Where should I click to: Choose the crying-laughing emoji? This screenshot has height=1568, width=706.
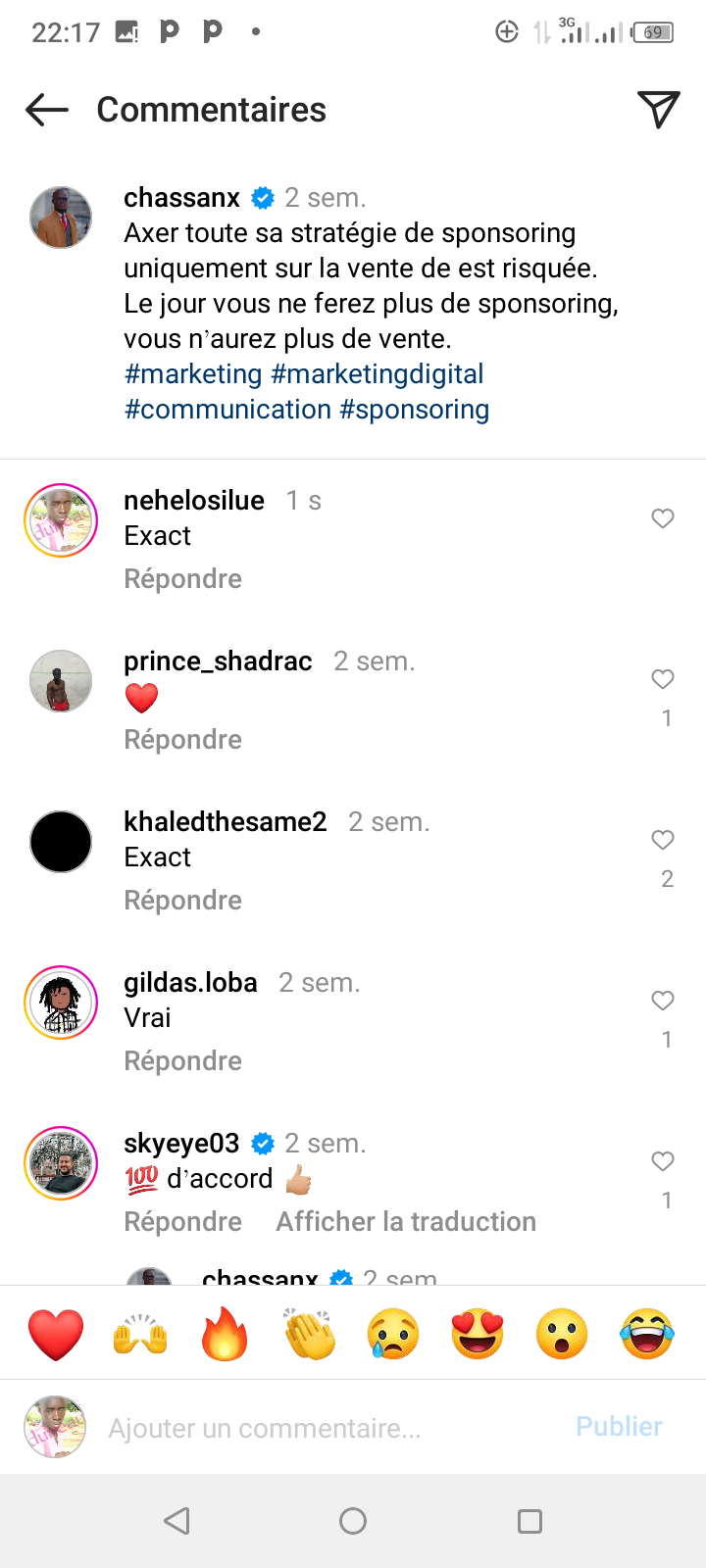click(647, 1334)
